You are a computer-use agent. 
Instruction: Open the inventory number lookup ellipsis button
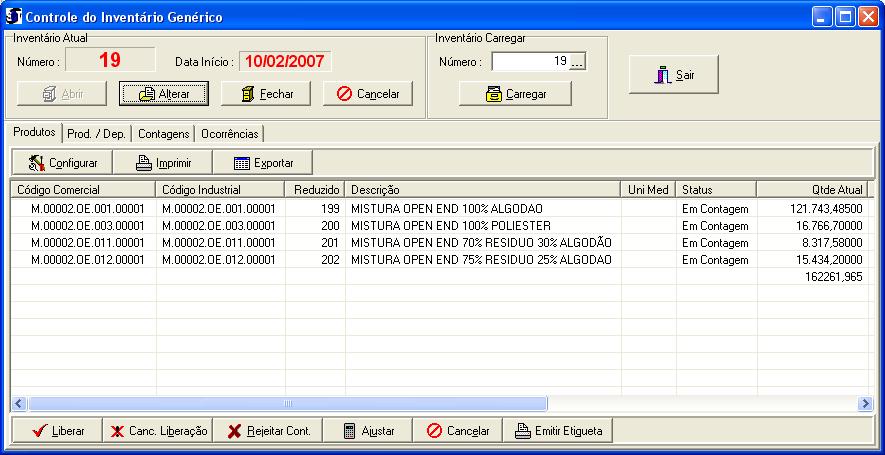point(577,62)
